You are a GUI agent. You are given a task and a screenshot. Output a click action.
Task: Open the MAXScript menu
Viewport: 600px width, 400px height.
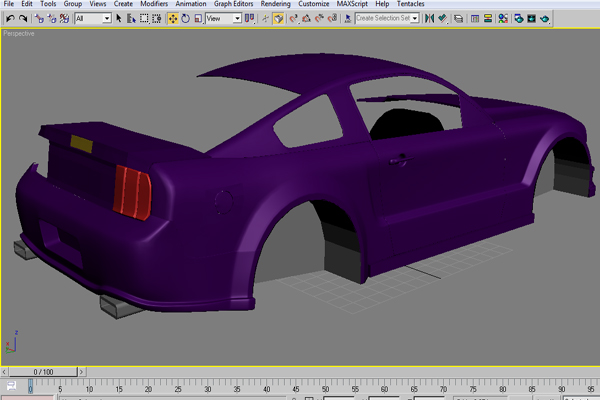pyautogui.click(x=352, y=4)
